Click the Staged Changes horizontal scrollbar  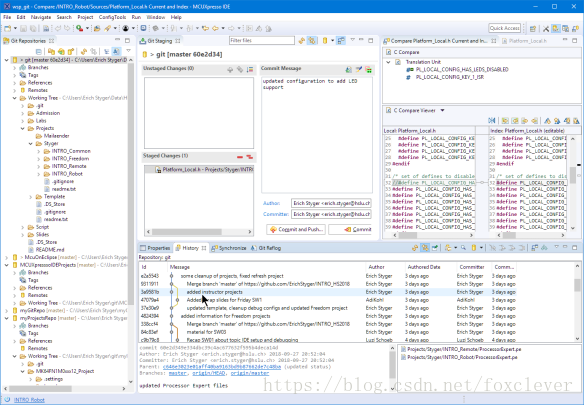[199, 232]
